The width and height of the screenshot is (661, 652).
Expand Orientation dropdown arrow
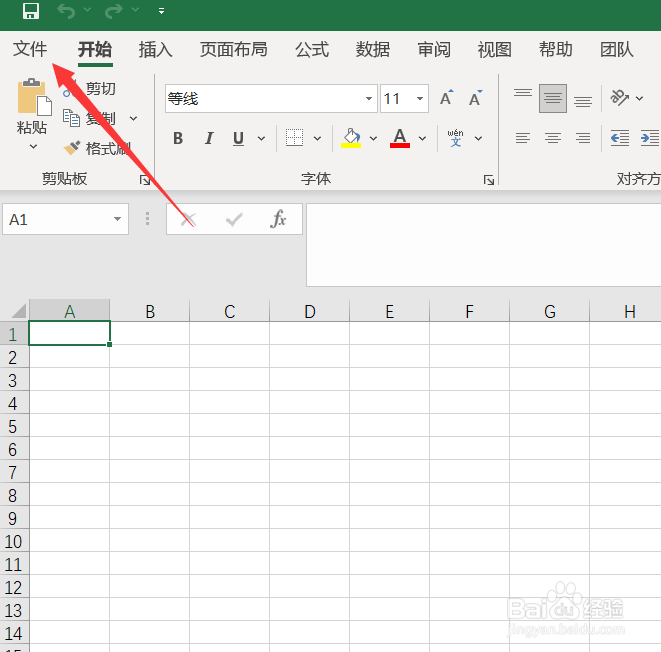pos(640,98)
